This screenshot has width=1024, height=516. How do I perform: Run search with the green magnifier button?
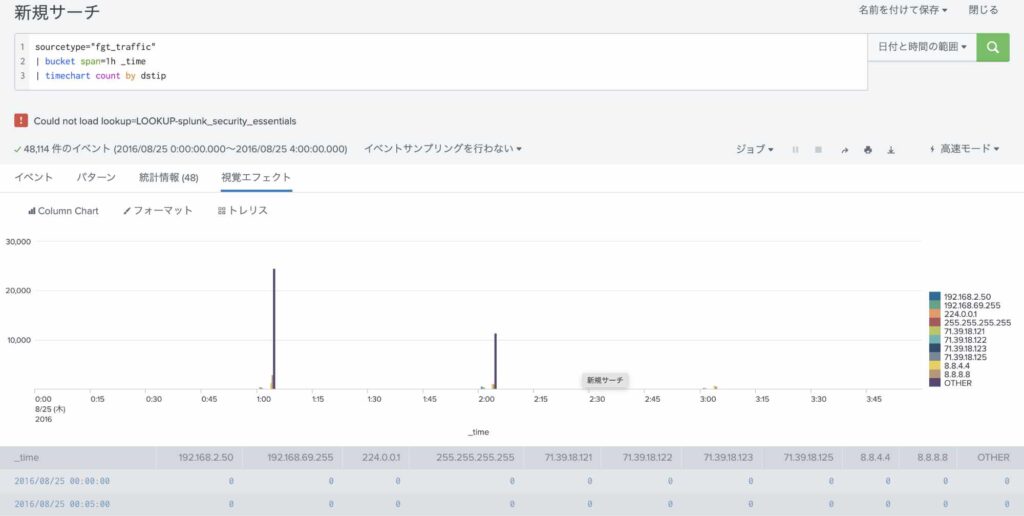[992, 47]
